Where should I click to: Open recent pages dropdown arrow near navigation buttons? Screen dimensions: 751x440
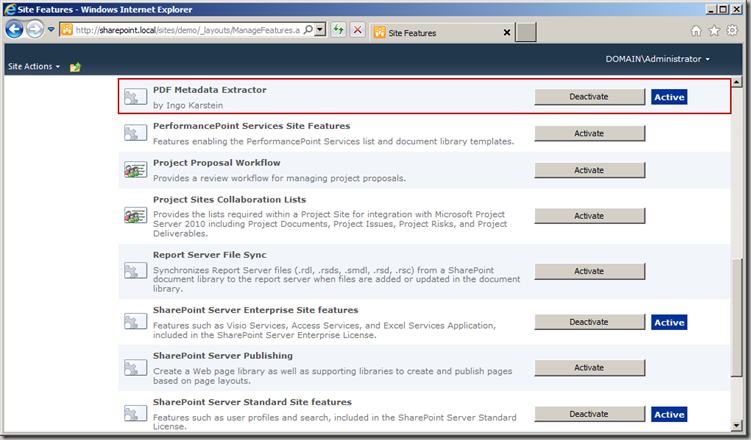pos(51,30)
